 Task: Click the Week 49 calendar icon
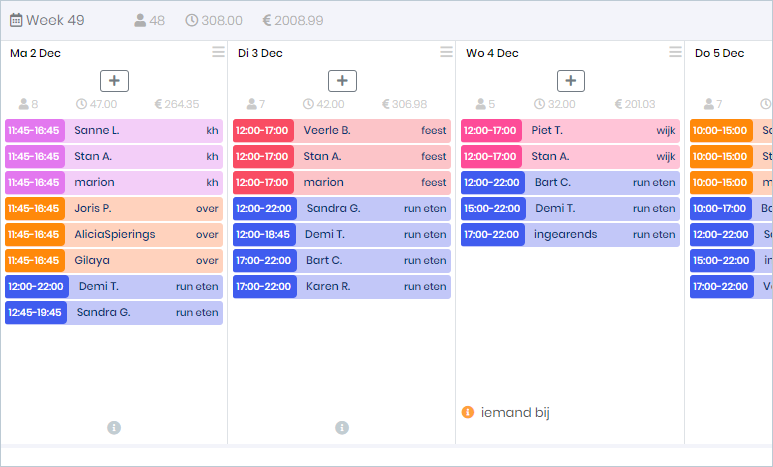point(16,20)
